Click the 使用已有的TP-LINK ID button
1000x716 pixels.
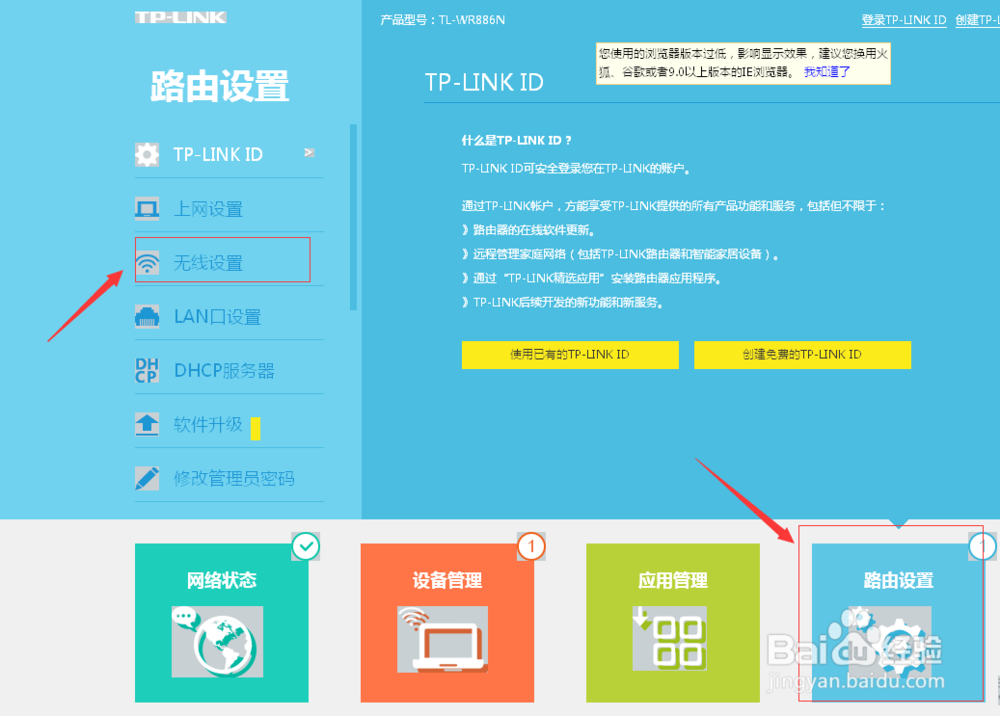click(570, 355)
